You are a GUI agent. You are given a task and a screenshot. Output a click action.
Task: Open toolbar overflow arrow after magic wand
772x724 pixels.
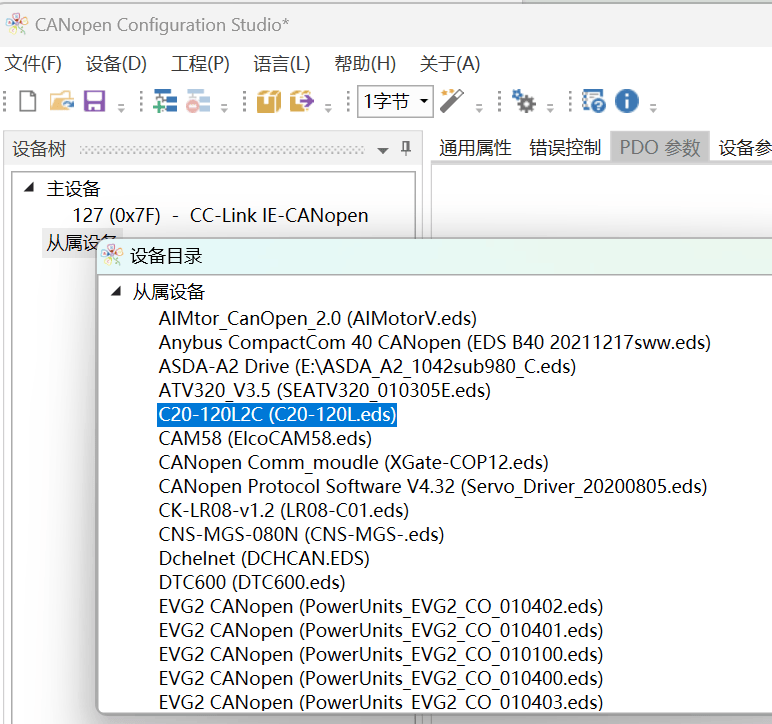click(479, 107)
